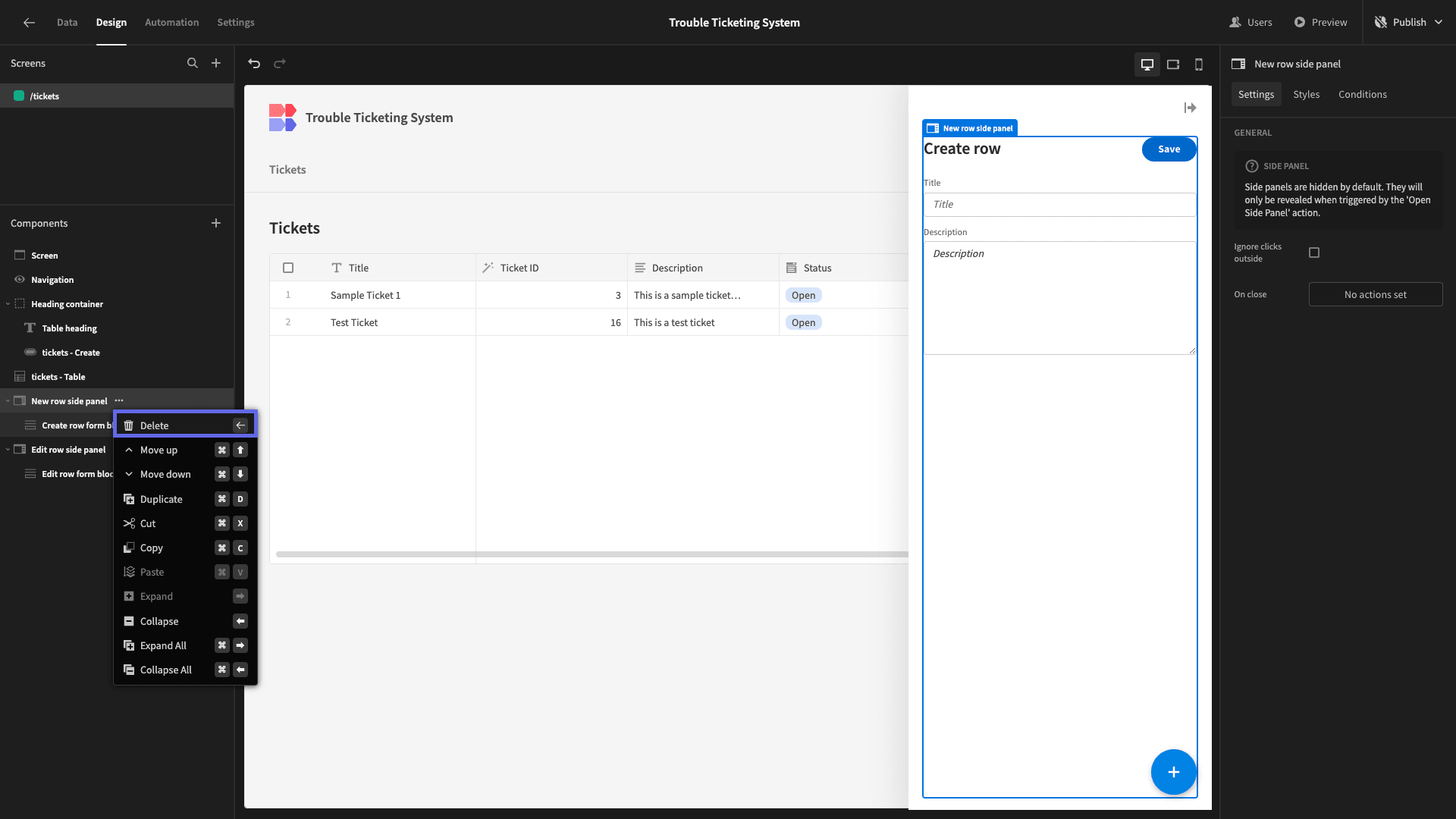Switch to mobile preview icon
1456x819 pixels.
point(1199,64)
